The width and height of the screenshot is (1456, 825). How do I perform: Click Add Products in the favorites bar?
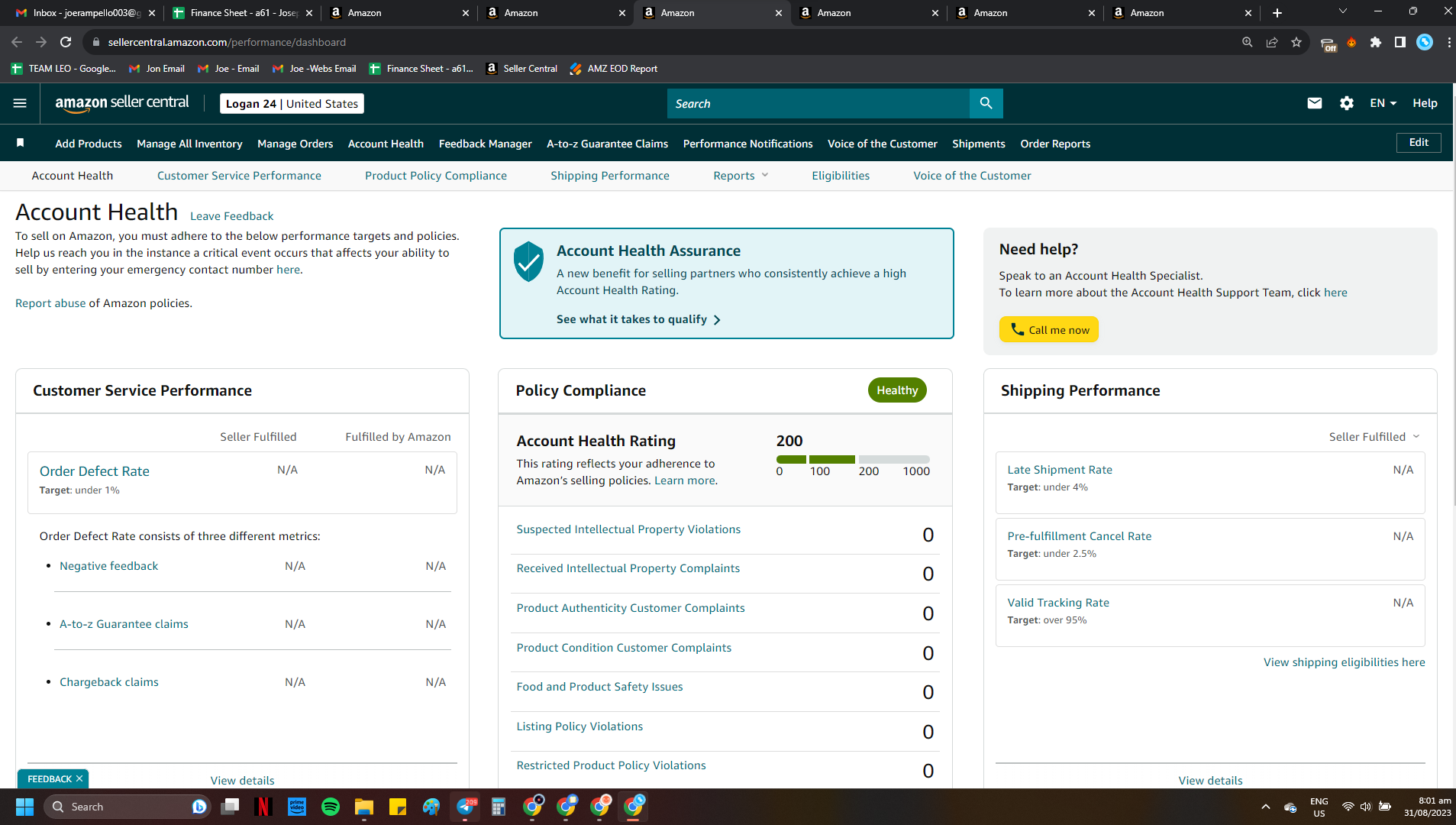[89, 144]
